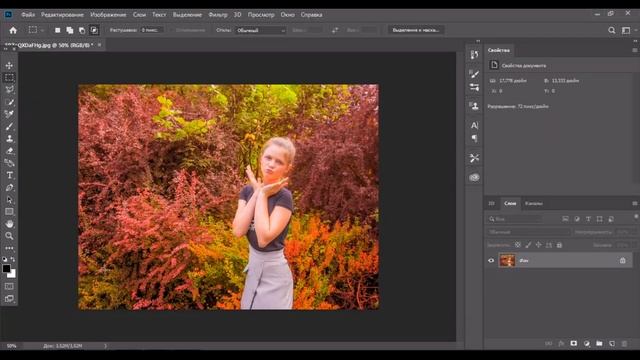Open the Фильтр menu
This screenshot has height=360, width=640.
[218, 15]
